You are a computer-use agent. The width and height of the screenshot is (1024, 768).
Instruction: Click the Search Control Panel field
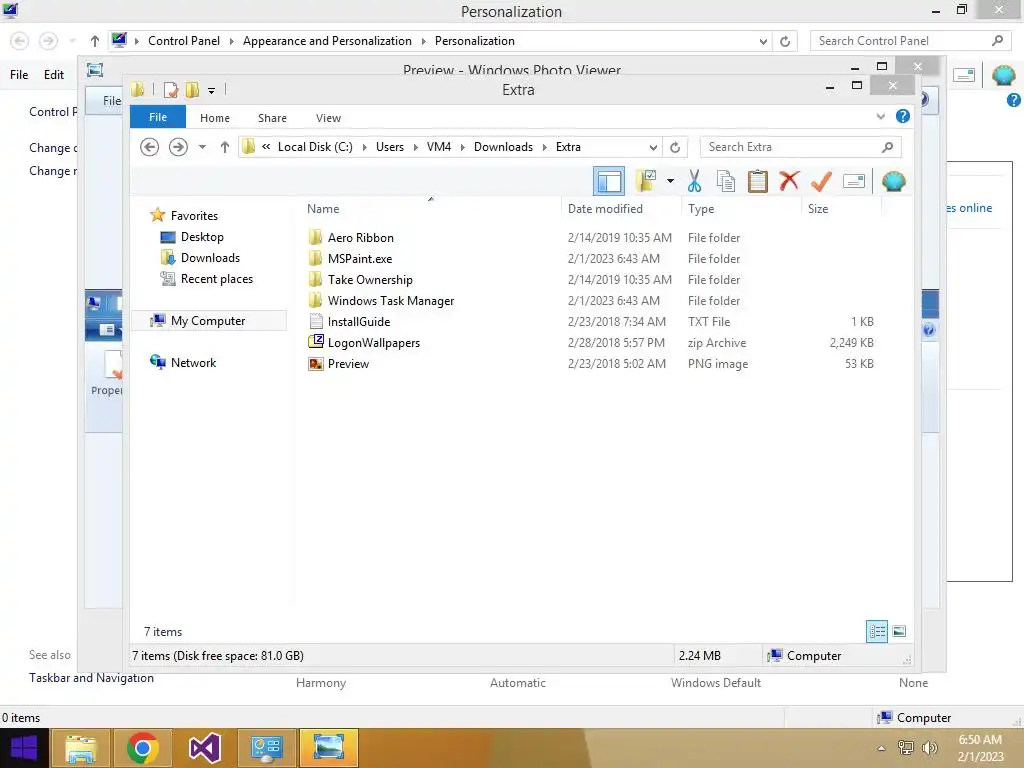pyautogui.click(x=909, y=40)
